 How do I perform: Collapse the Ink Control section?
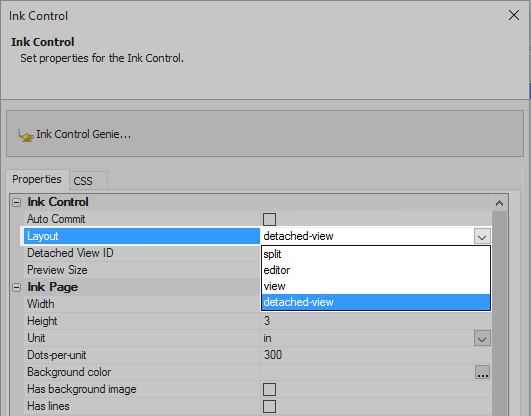coord(16,203)
